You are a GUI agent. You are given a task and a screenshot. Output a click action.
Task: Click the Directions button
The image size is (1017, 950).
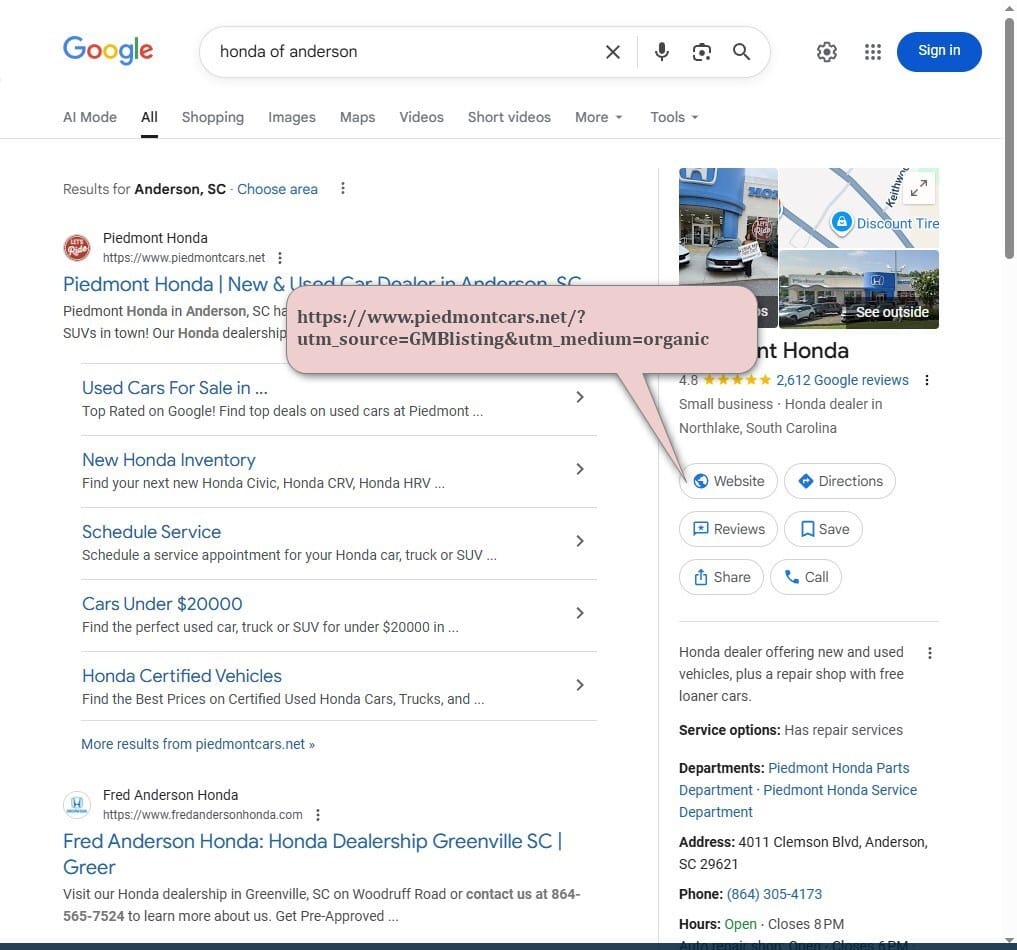coord(839,481)
